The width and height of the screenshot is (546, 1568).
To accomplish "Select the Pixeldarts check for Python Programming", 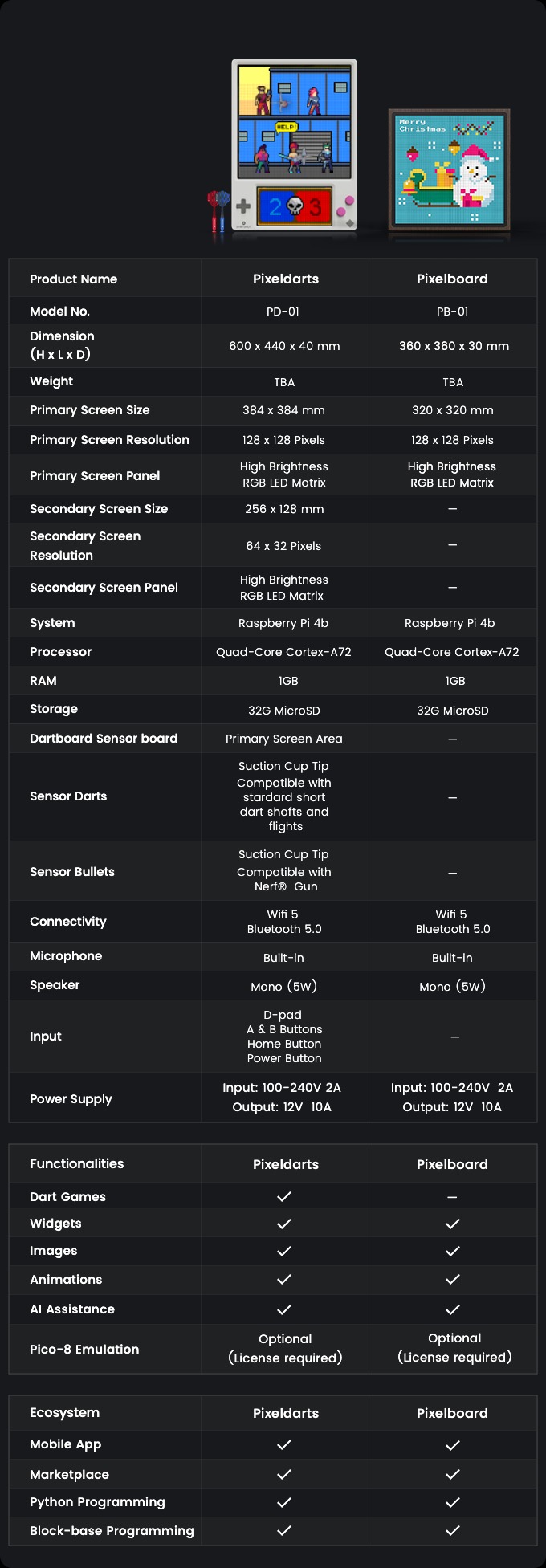I will (284, 1502).
